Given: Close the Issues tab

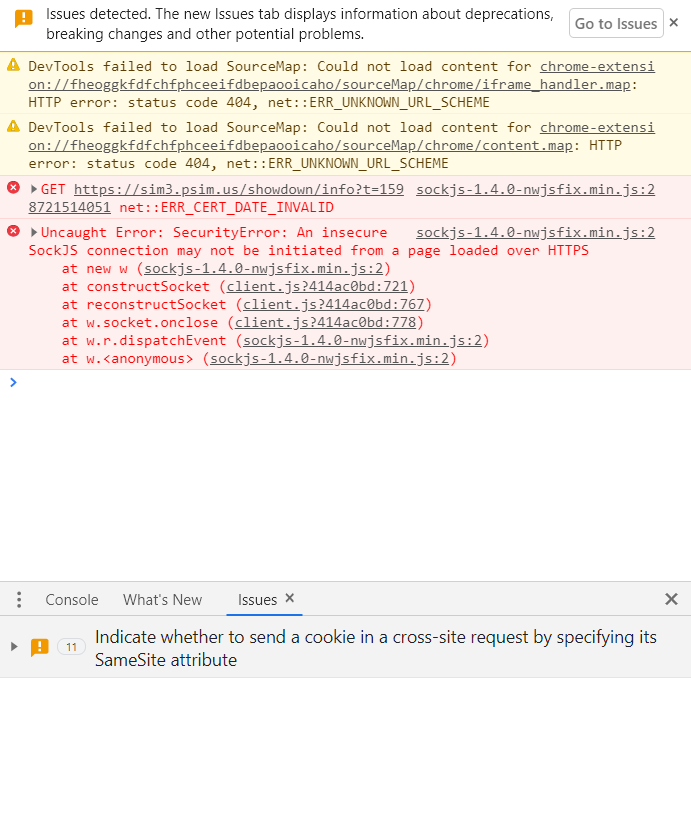Looking at the screenshot, I should click(x=289, y=598).
